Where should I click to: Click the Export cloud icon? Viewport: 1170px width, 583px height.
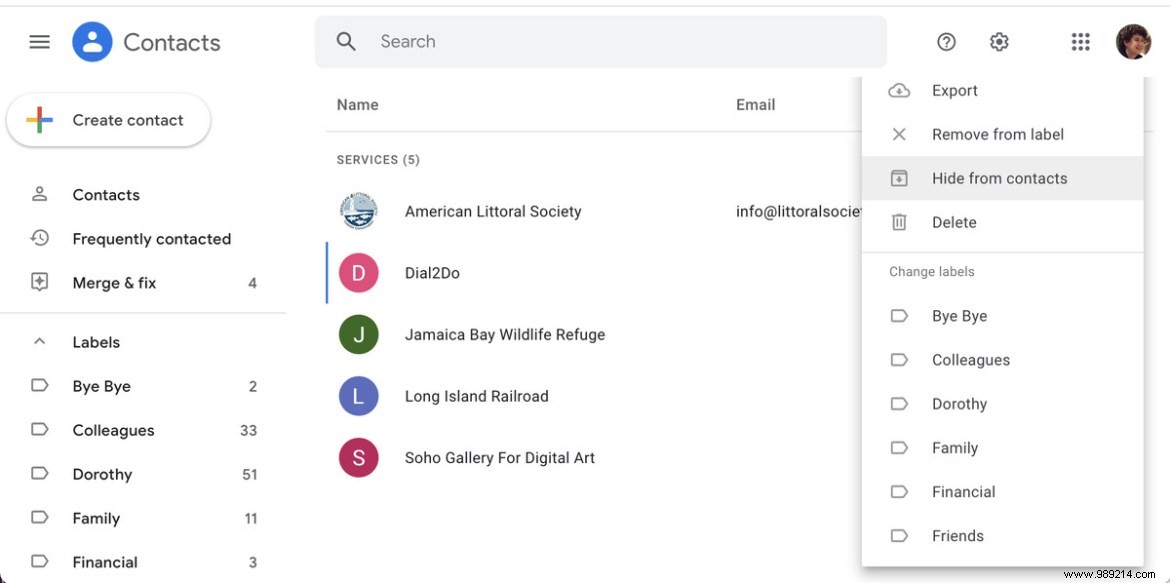coord(899,90)
